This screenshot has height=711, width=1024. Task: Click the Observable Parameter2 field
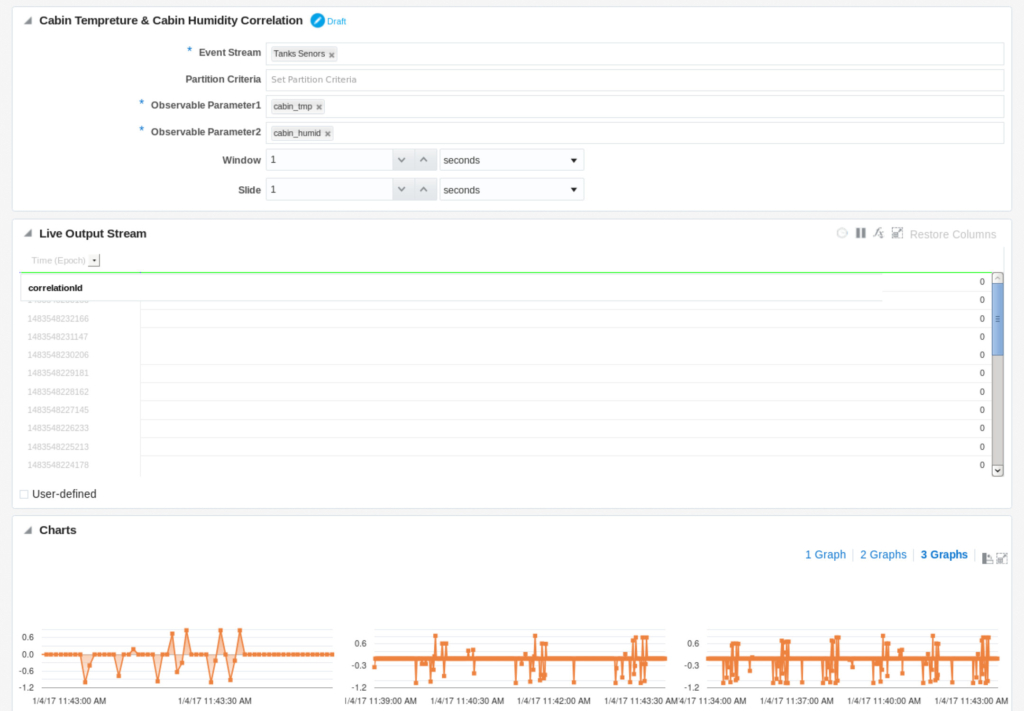(x=635, y=133)
